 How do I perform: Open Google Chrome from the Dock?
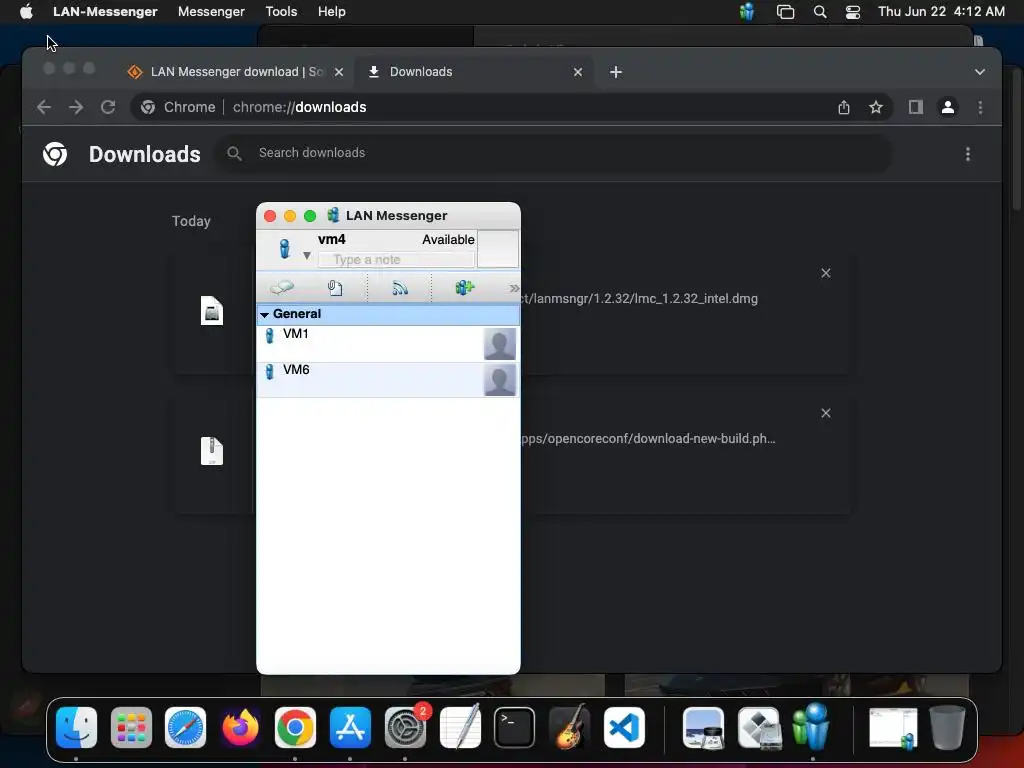(295, 728)
